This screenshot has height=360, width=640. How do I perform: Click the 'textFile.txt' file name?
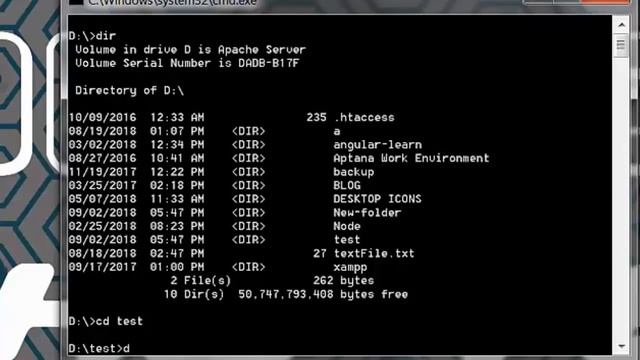[x=374, y=253]
